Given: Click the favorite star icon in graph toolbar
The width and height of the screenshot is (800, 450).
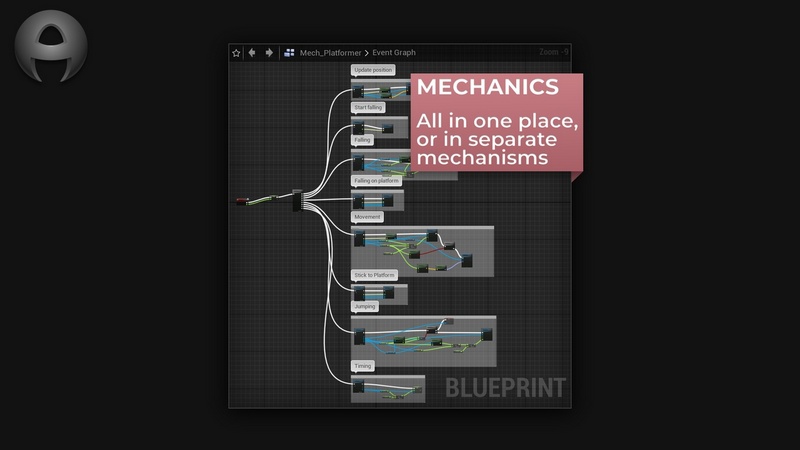Looking at the screenshot, I should (237, 52).
